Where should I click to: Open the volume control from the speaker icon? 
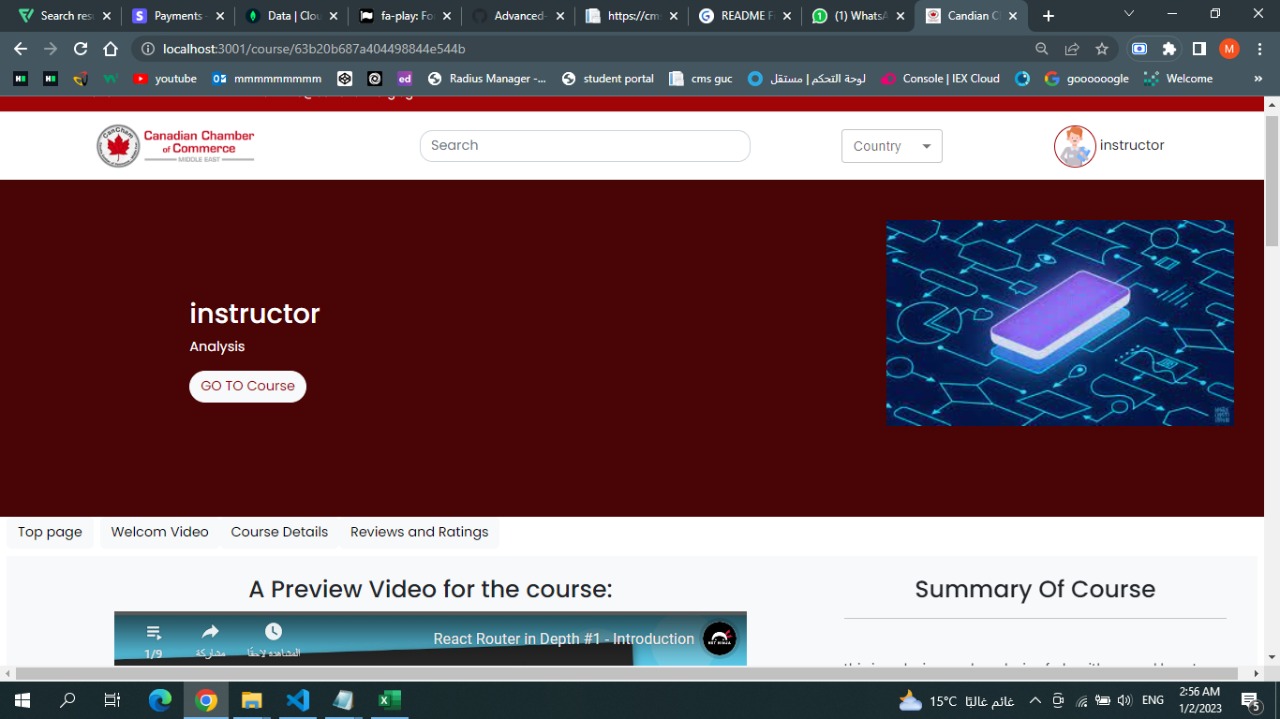[1124, 700]
